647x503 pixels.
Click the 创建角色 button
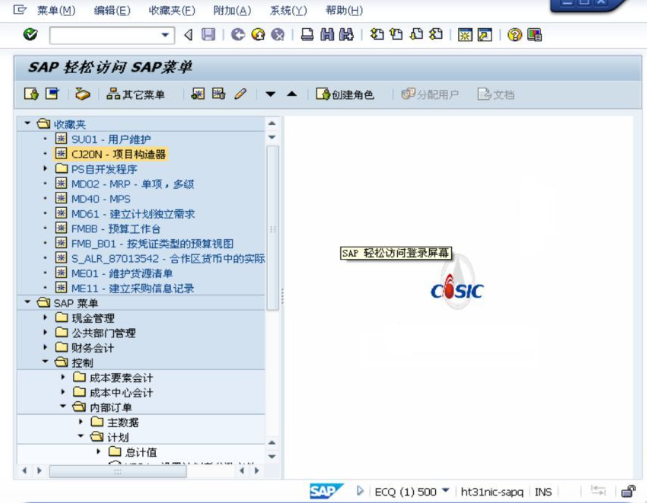click(345, 94)
